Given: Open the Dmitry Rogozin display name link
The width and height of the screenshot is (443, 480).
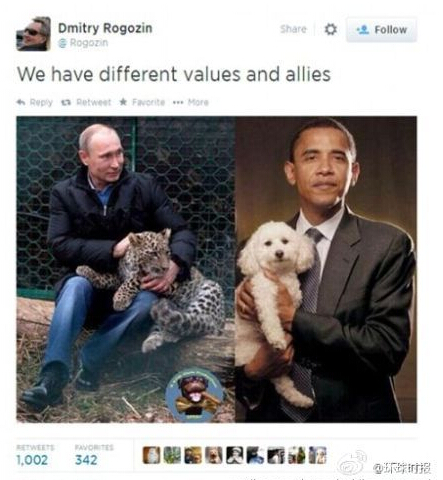Looking at the screenshot, I should [x=105, y=28].
